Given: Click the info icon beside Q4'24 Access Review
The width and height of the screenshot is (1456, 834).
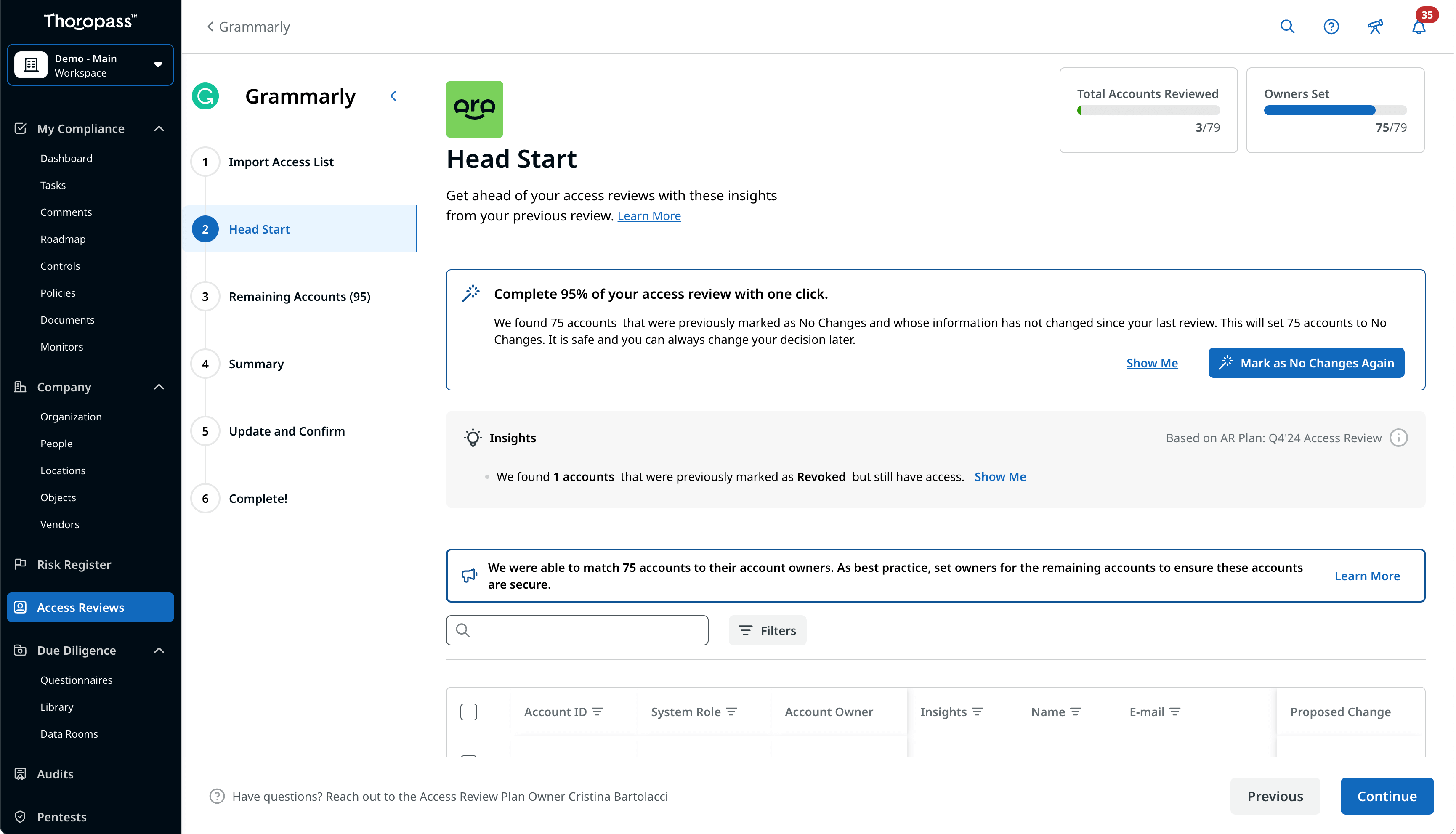Looking at the screenshot, I should (1398, 438).
